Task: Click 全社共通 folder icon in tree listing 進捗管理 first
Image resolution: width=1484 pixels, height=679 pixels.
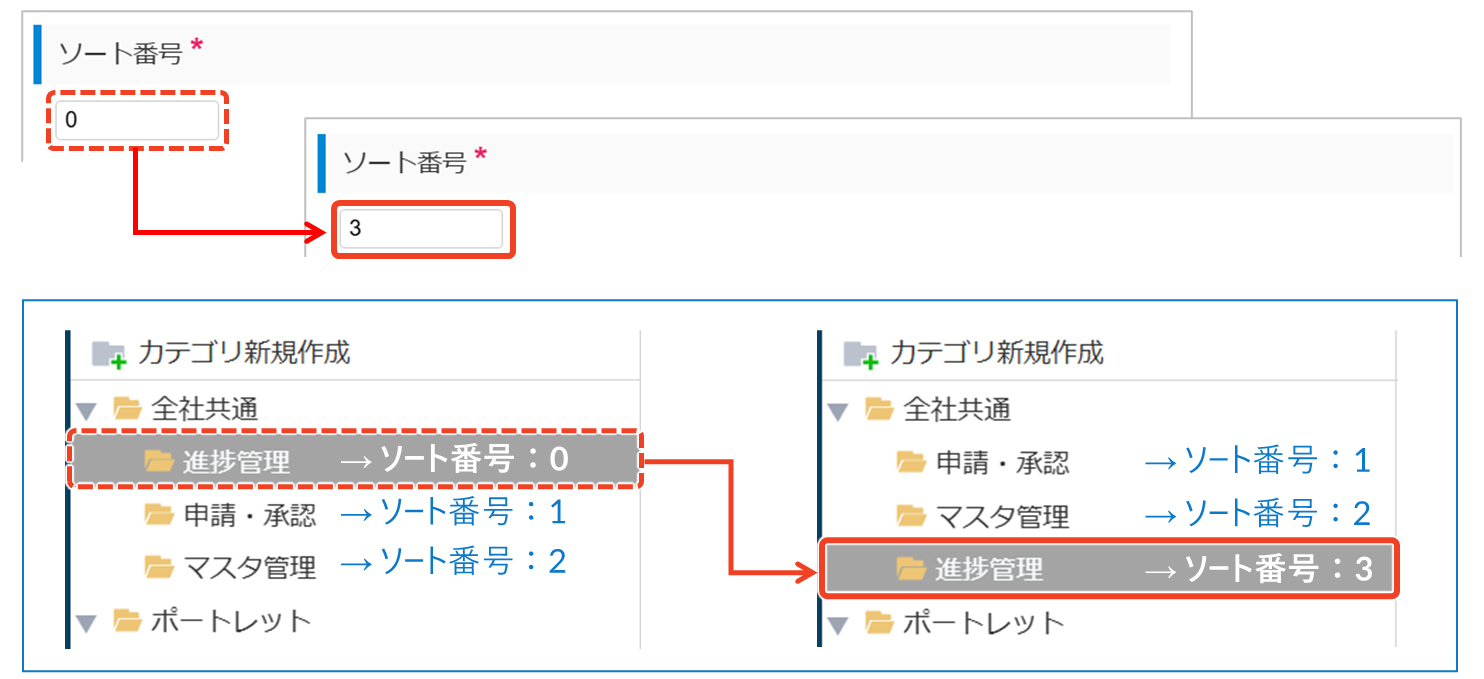Action: (x=126, y=408)
